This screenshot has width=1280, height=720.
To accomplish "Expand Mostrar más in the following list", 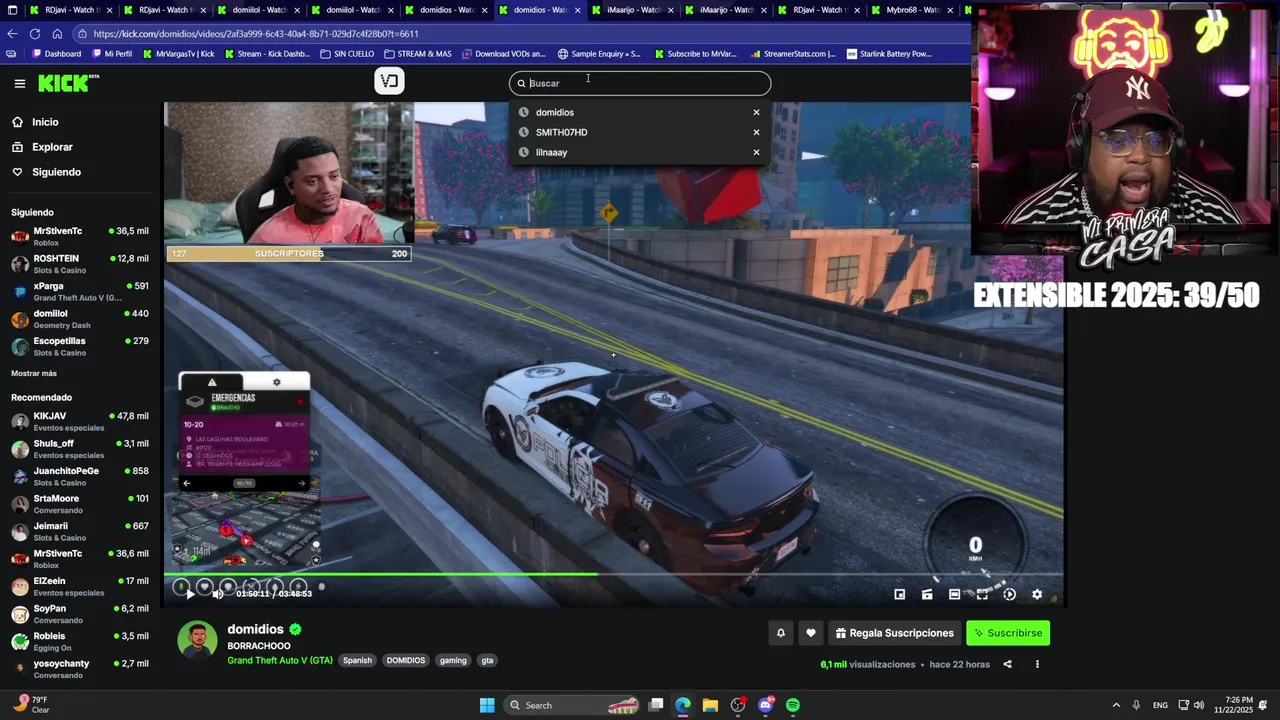I will click(x=34, y=373).
